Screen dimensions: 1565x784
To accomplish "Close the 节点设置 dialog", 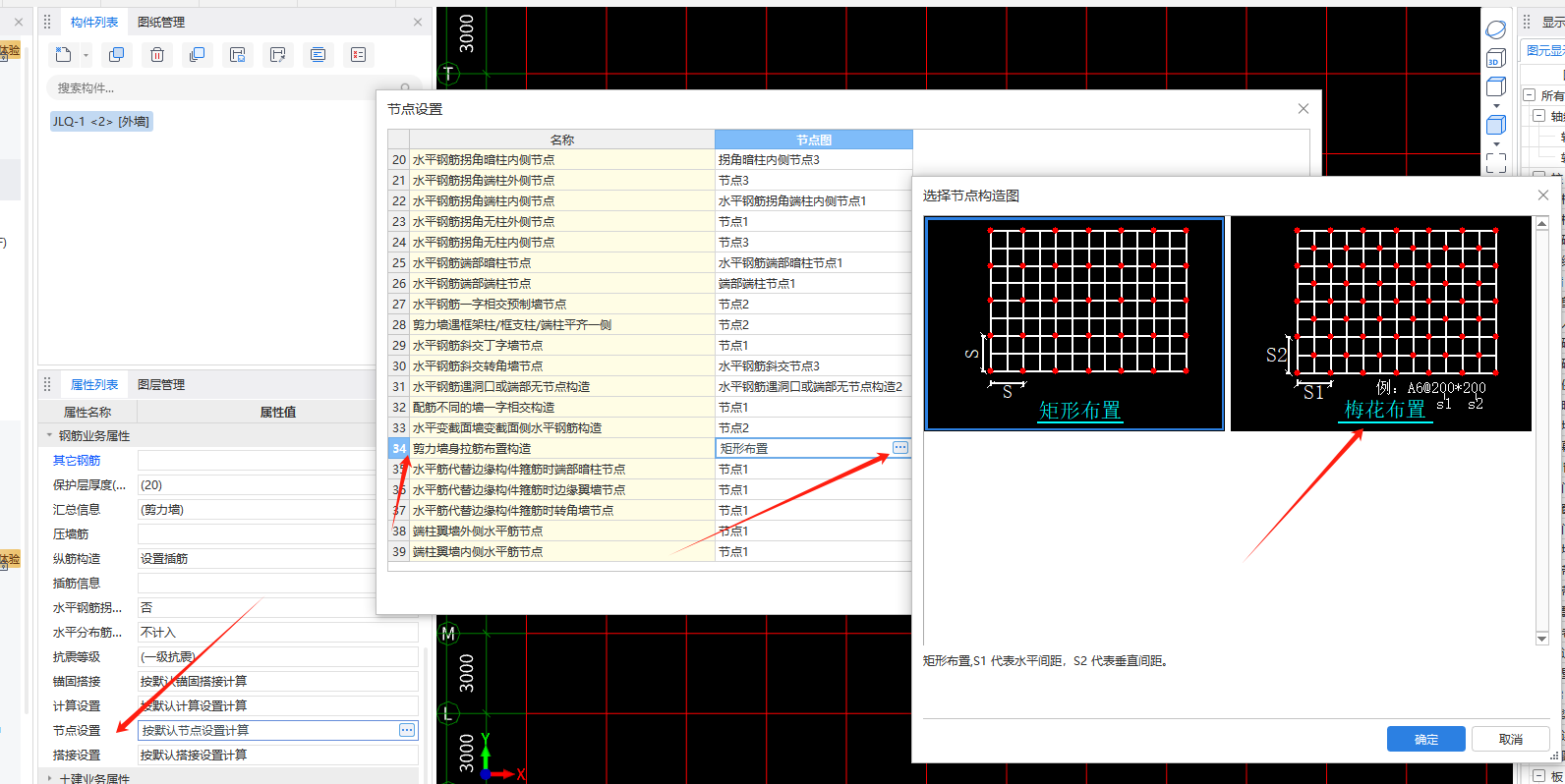I will (1304, 109).
